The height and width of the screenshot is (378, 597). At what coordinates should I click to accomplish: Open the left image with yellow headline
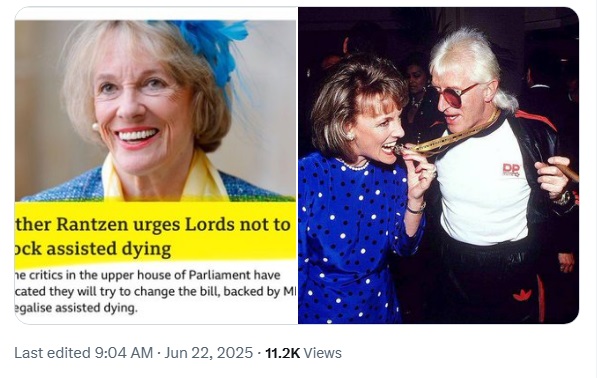click(x=156, y=166)
